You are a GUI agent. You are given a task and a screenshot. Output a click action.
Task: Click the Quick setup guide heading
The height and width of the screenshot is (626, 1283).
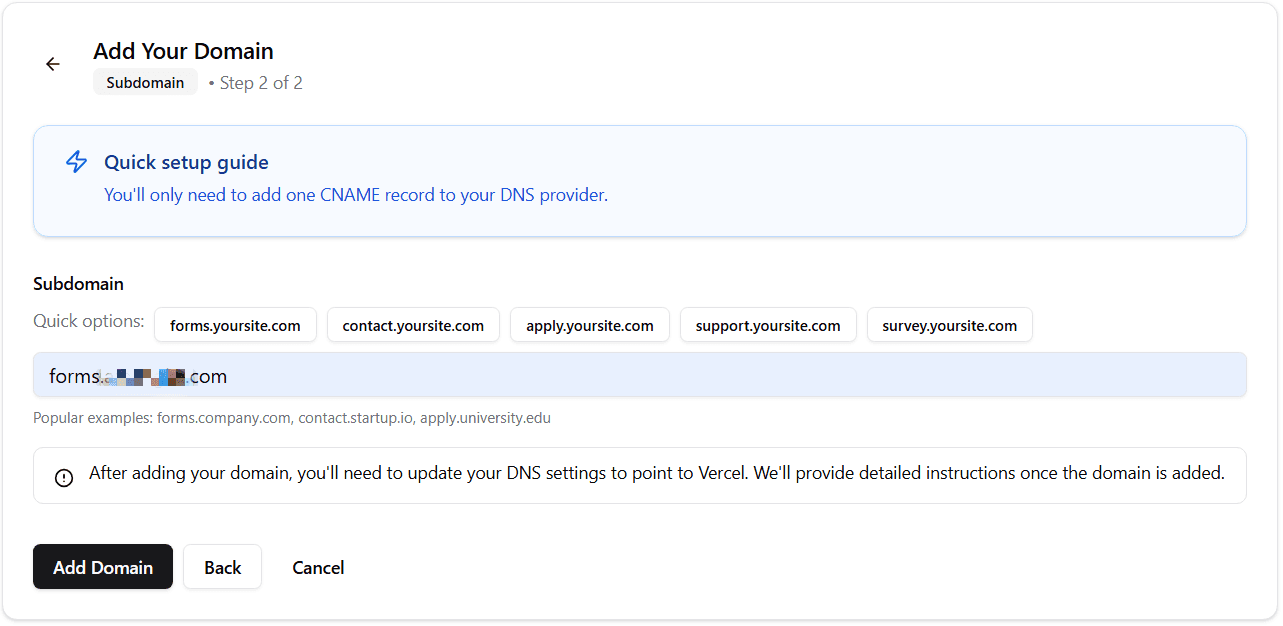coord(186,162)
